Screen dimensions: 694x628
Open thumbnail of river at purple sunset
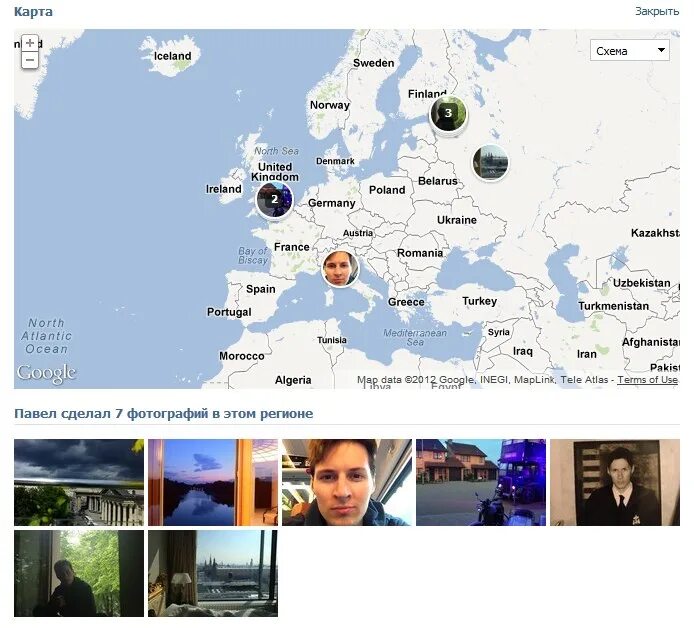pyautogui.click(x=213, y=482)
